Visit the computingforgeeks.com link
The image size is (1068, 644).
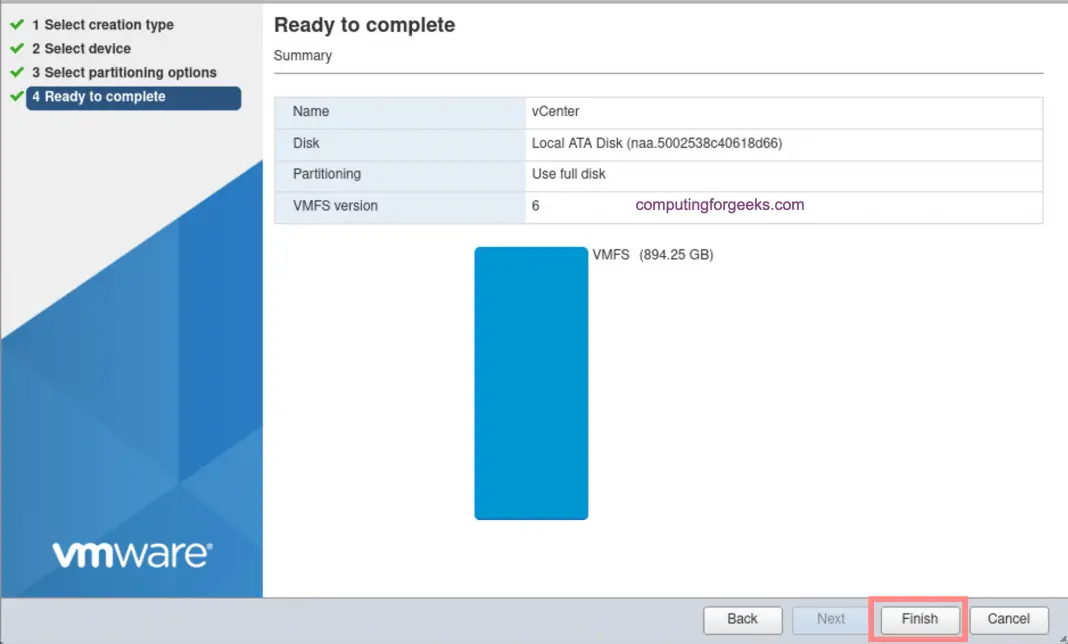click(x=718, y=204)
